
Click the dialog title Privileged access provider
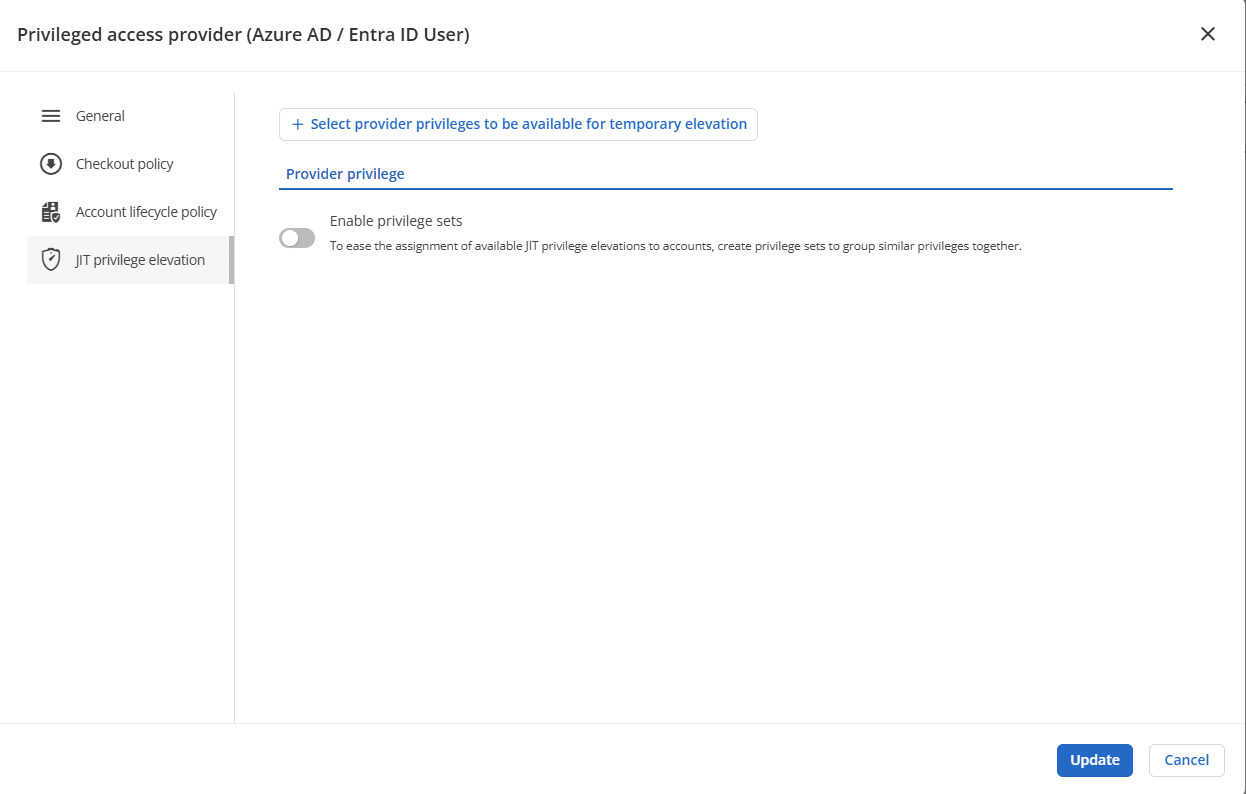pyautogui.click(x=245, y=33)
